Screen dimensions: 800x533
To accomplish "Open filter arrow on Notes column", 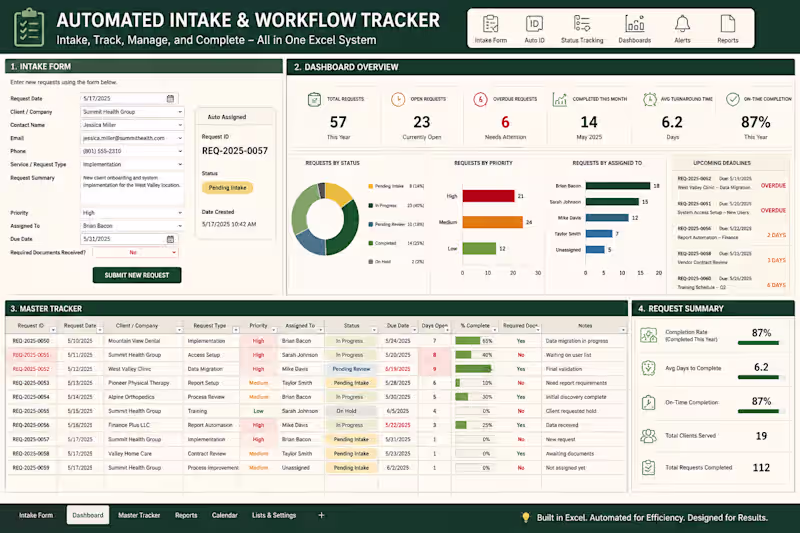I will point(623,330).
